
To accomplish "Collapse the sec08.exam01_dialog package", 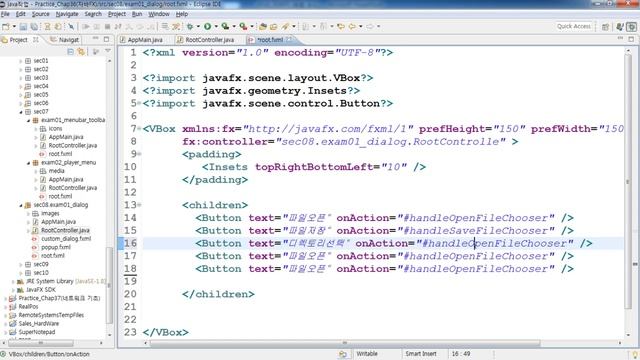I will (21, 205).
